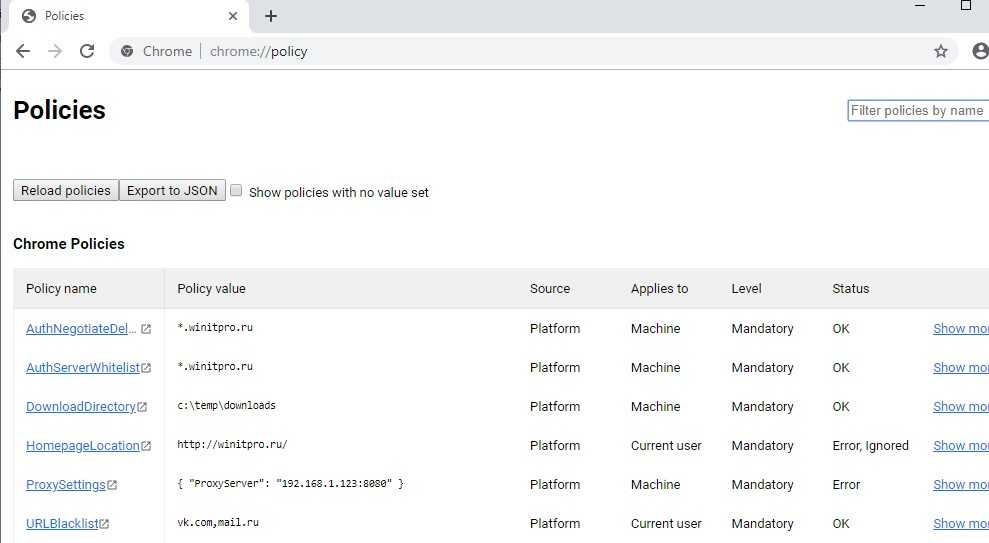Close the Policies tab
This screenshot has height=543, width=989.
click(x=233, y=16)
